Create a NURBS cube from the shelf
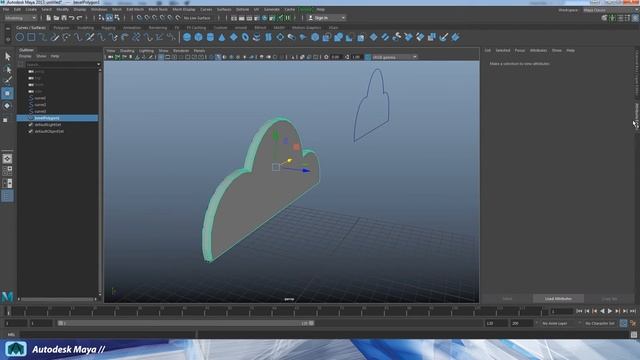640x360 pixels. tap(198, 37)
